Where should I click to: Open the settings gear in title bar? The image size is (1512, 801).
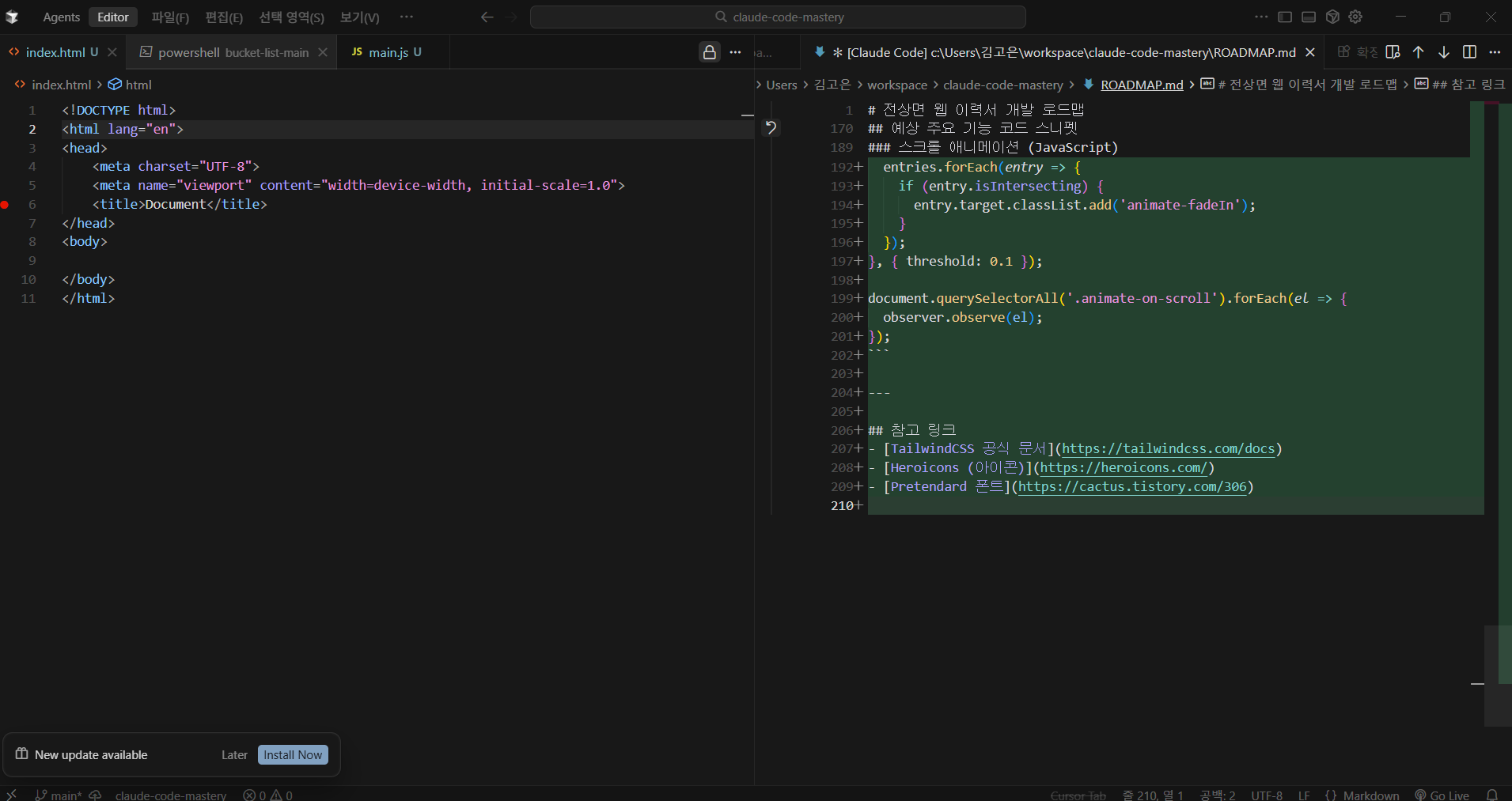click(x=1355, y=17)
